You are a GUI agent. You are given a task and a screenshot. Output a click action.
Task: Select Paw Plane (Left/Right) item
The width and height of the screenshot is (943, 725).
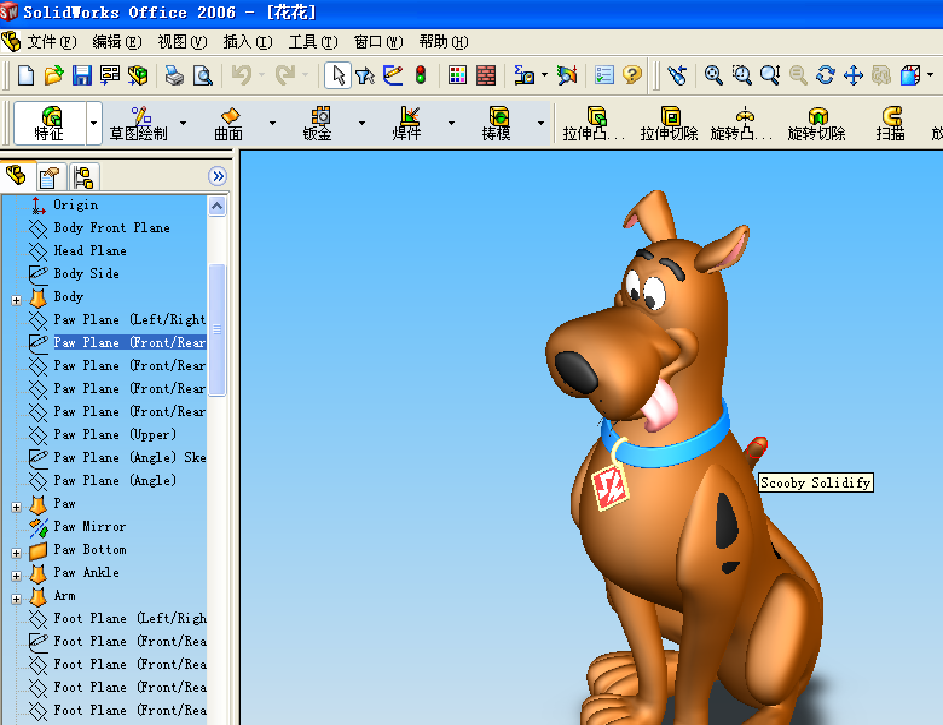point(129,319)
